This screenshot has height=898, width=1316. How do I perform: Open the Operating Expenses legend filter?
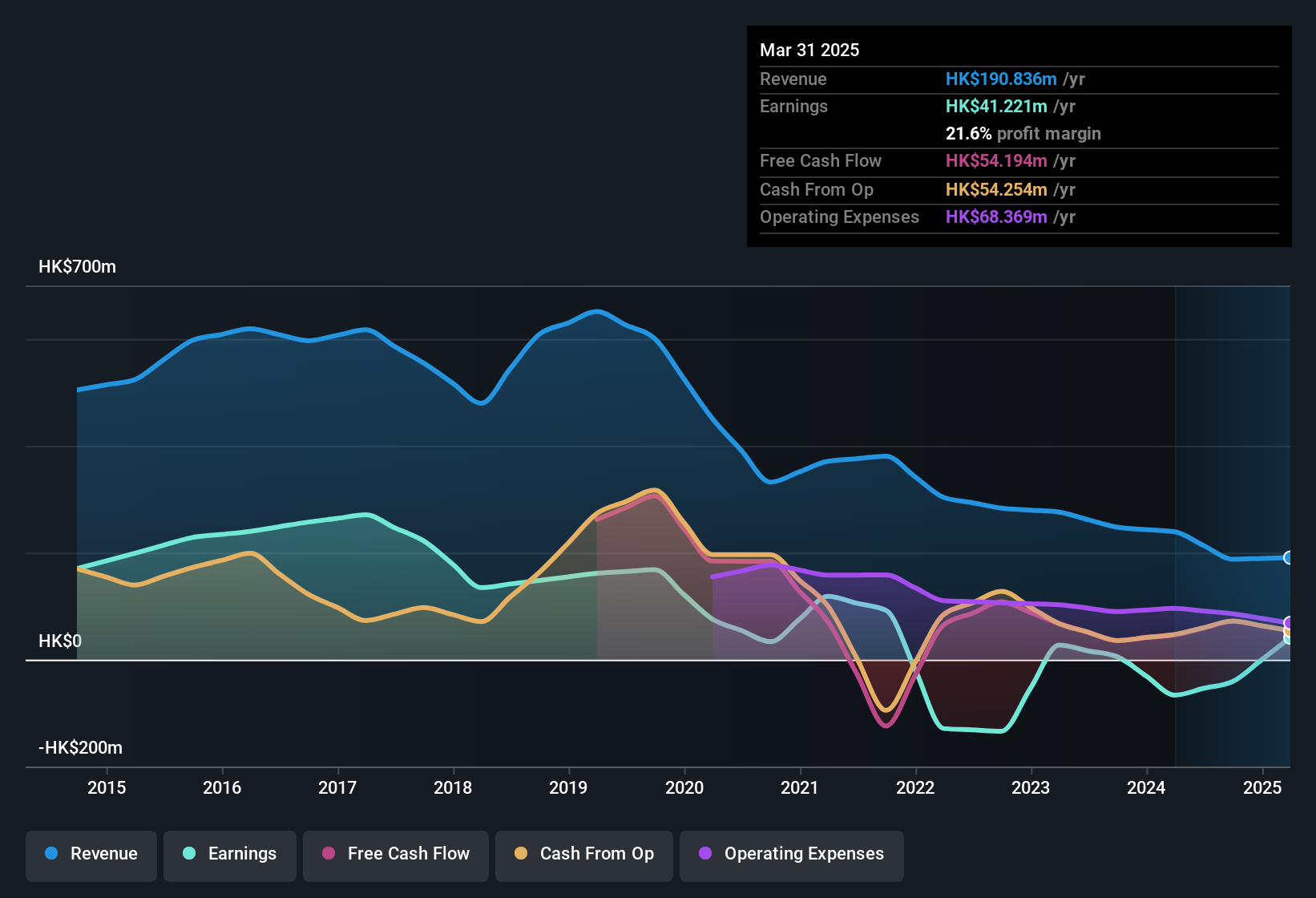click(x=791, y=854)
